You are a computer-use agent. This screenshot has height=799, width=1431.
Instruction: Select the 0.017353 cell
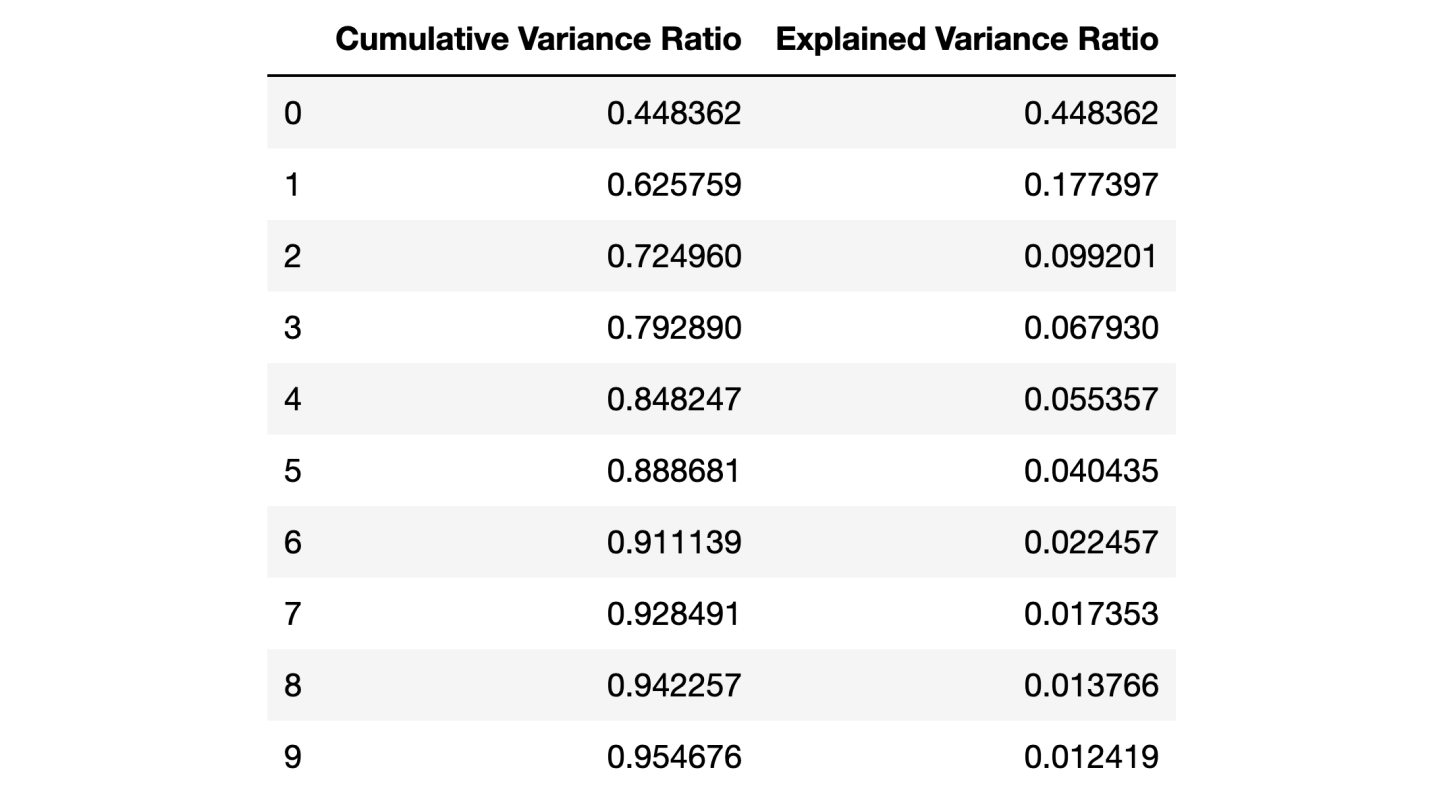[x=1091, y=614]
